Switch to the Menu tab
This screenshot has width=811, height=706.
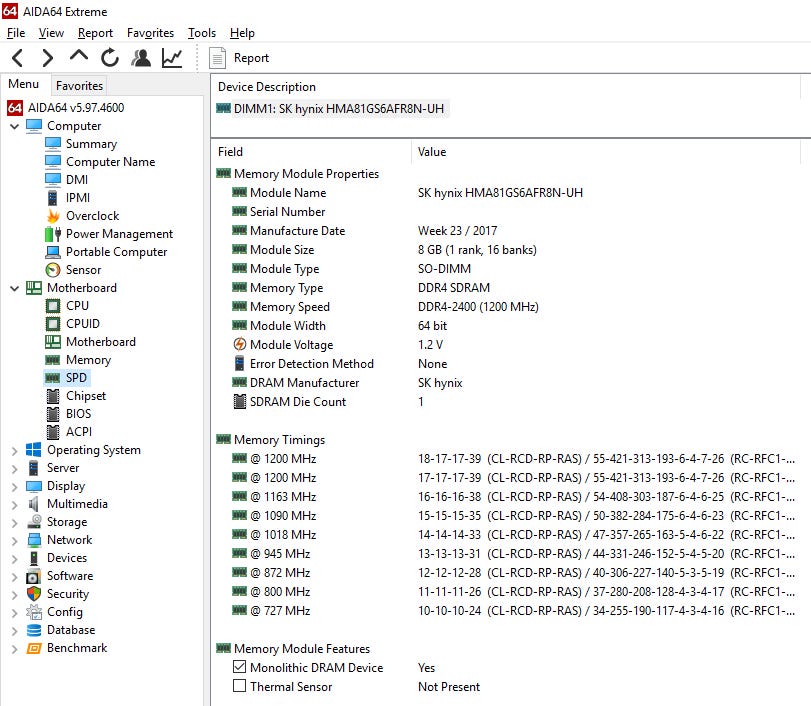tap(24, 84)
